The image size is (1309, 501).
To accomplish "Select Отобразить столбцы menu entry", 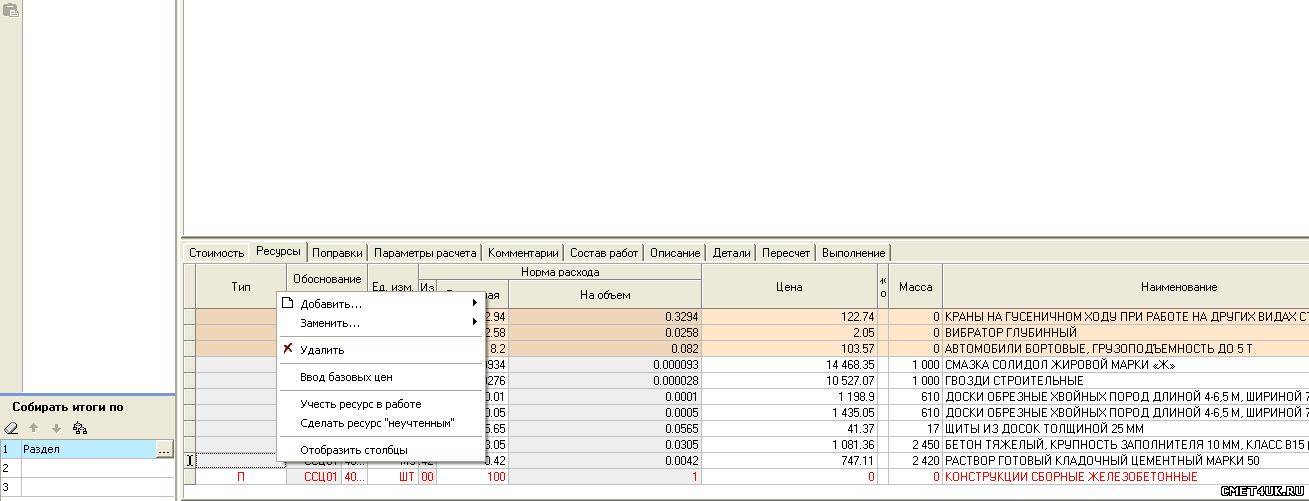I will pyautogui.click(x=380, y=450).
